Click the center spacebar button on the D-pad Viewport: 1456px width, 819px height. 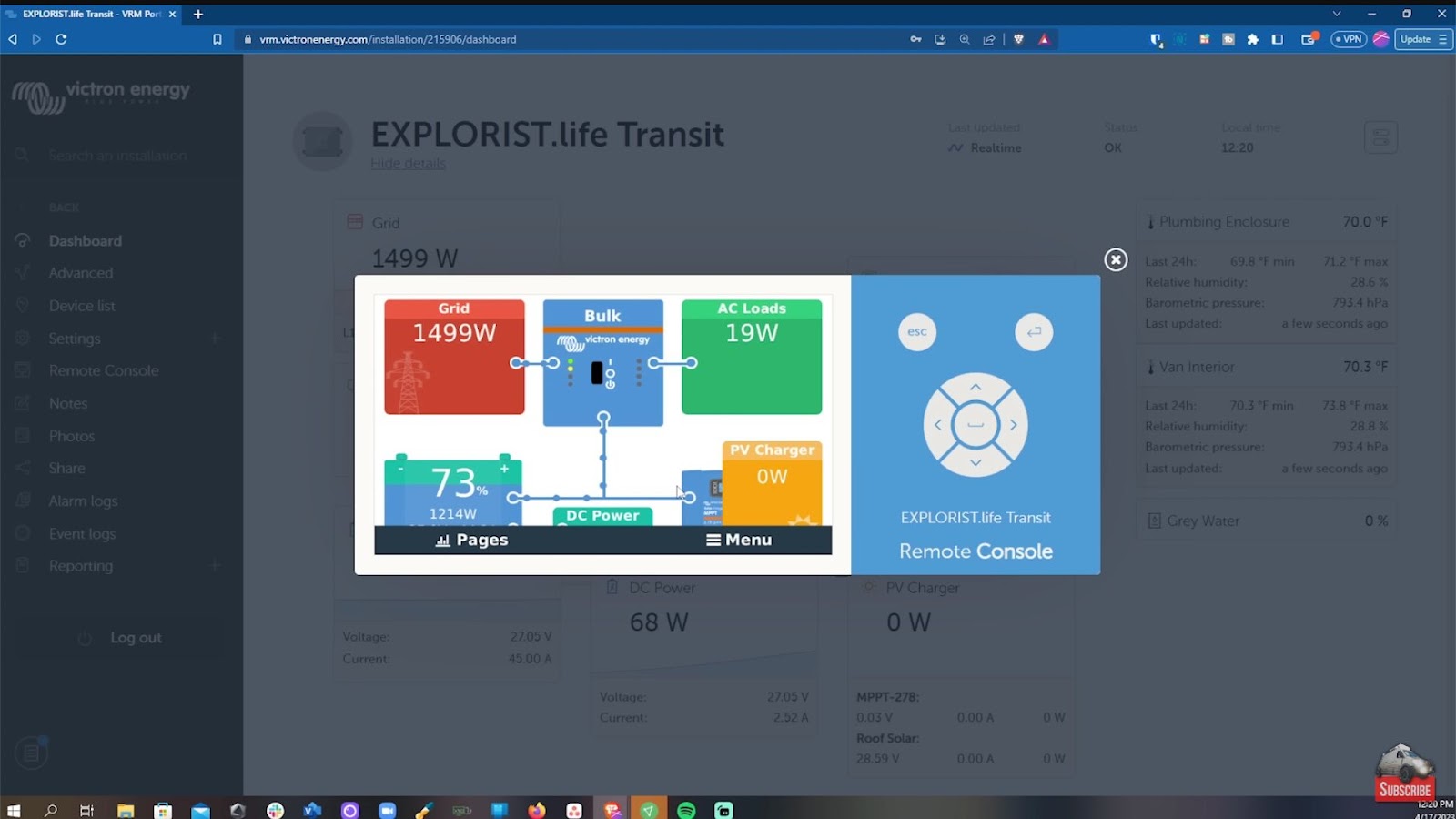(976, 425)
